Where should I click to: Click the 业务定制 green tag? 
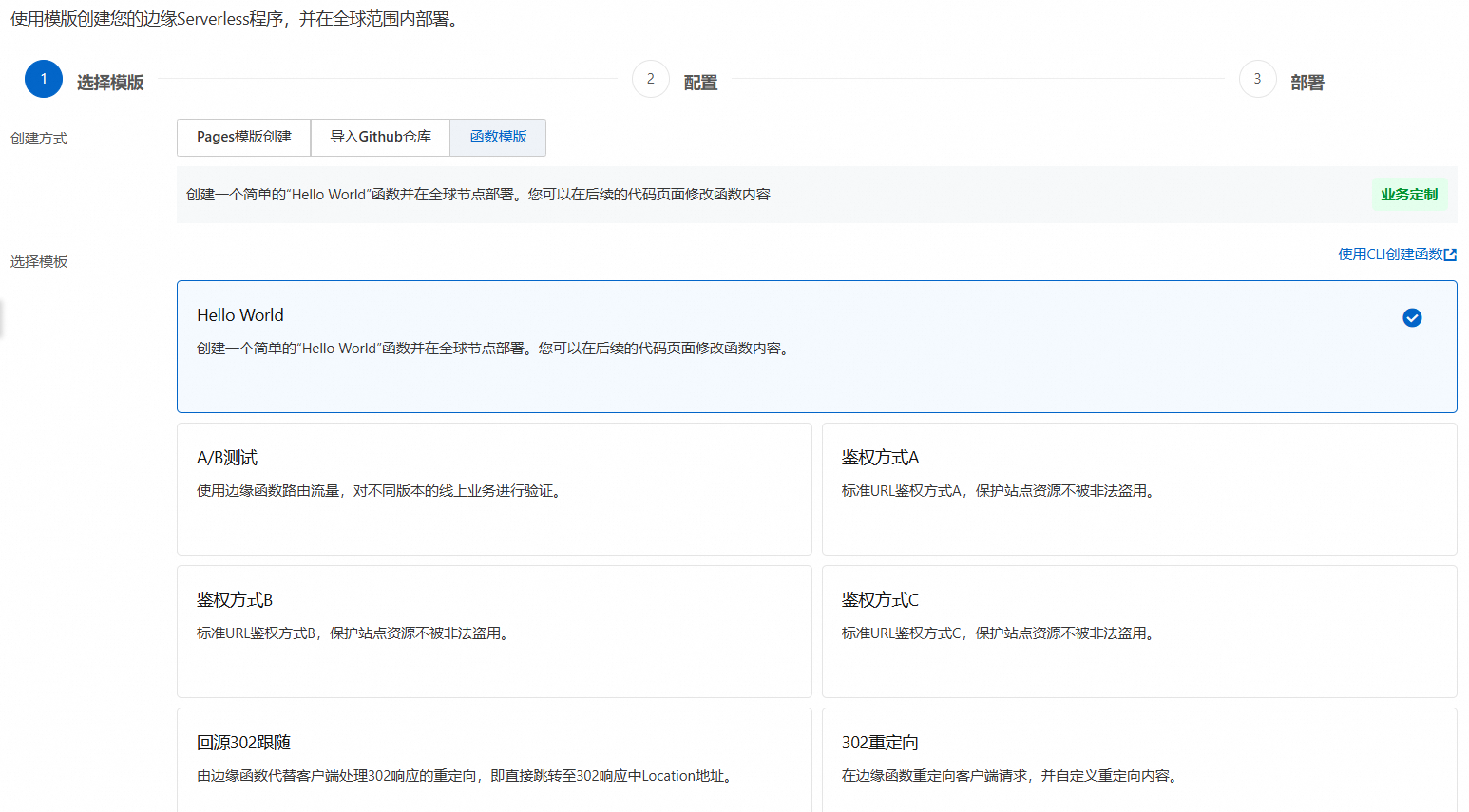(x=1409, y=195)
